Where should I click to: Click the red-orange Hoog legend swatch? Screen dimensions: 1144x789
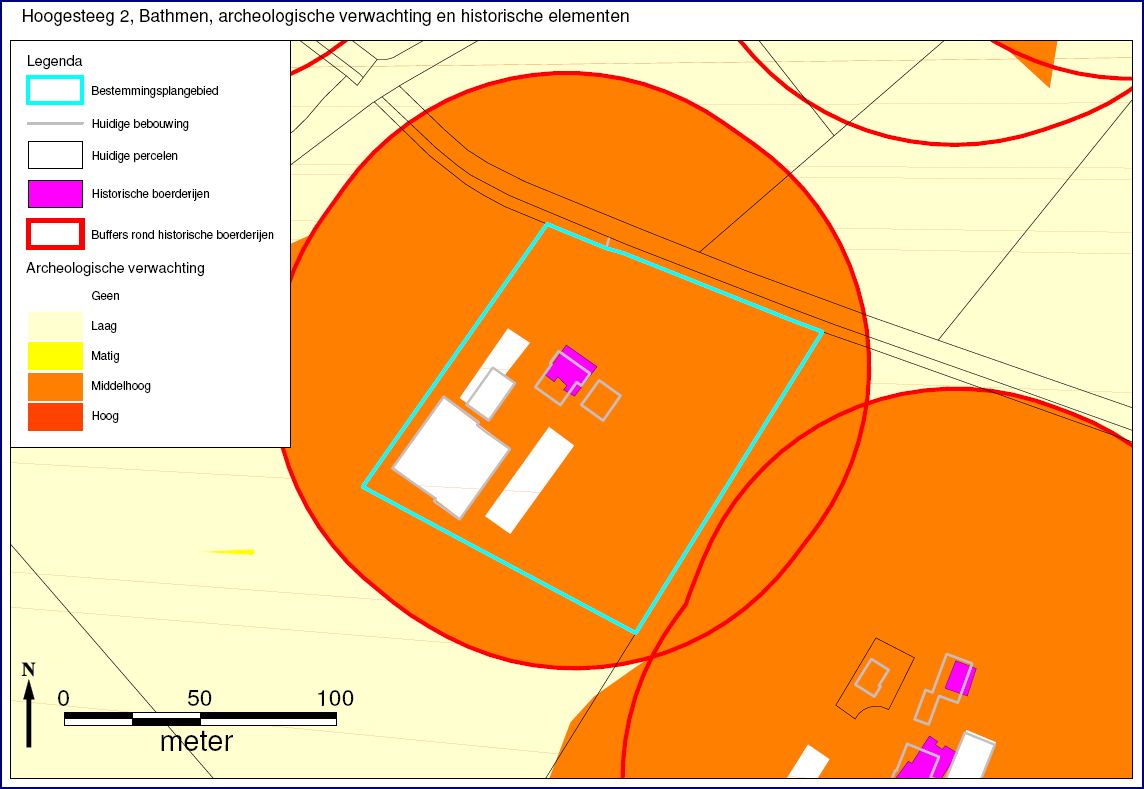coord(55,416)
